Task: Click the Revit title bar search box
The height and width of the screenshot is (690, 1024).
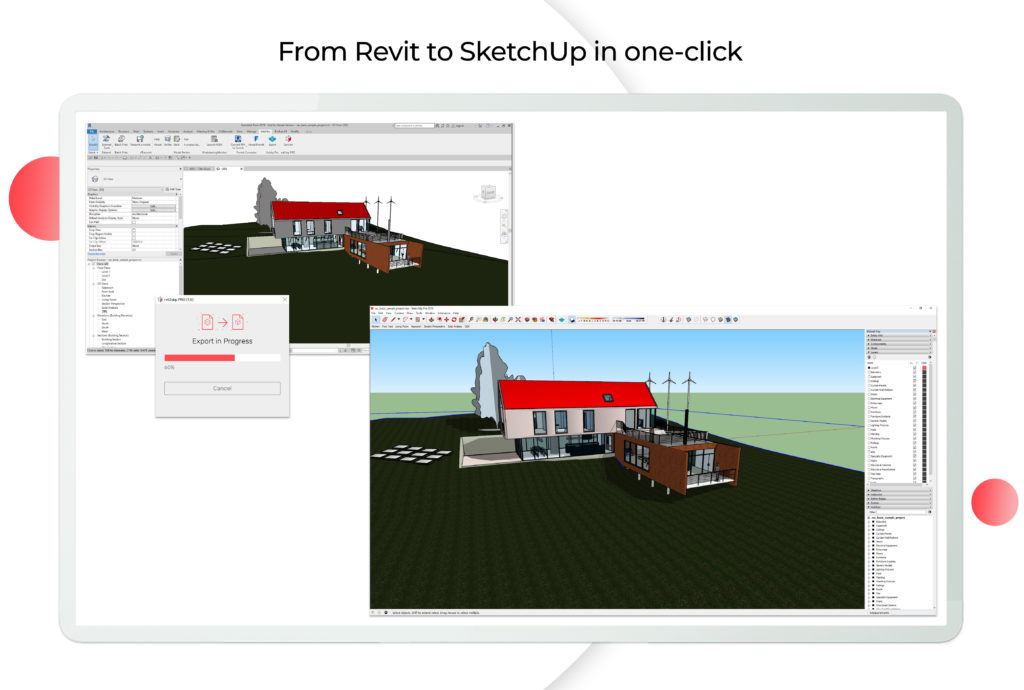Action: [x=415, y=125]
